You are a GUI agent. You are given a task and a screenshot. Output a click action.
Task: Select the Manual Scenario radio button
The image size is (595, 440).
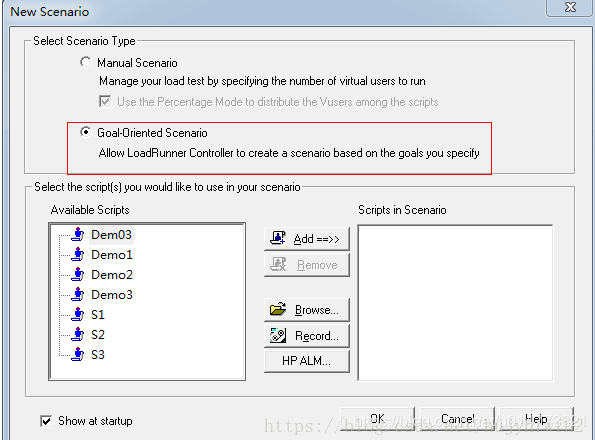coord(85,62)
